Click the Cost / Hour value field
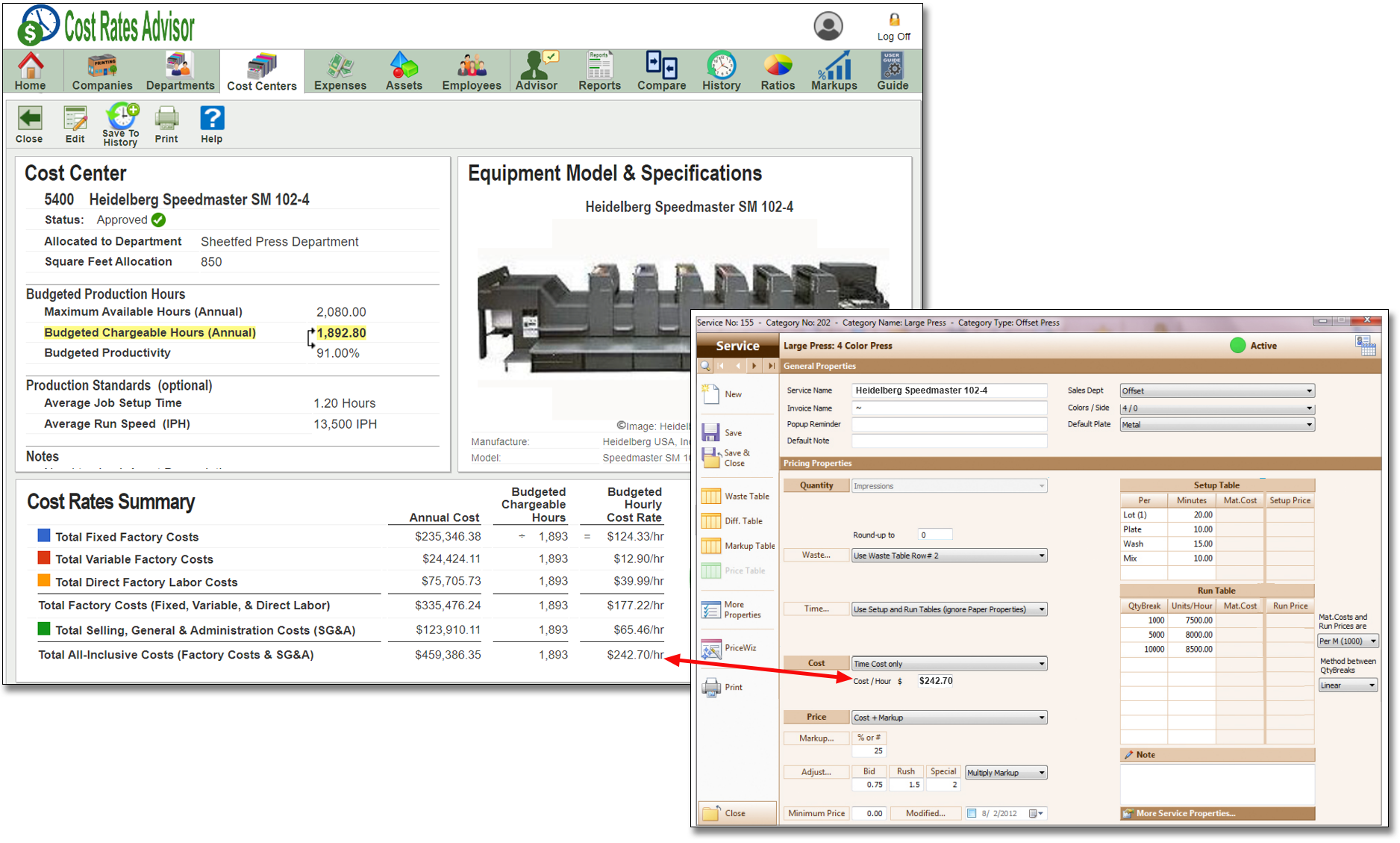Image resolution: width=1400 pixels, height=843 pixels. pos(936,681)
